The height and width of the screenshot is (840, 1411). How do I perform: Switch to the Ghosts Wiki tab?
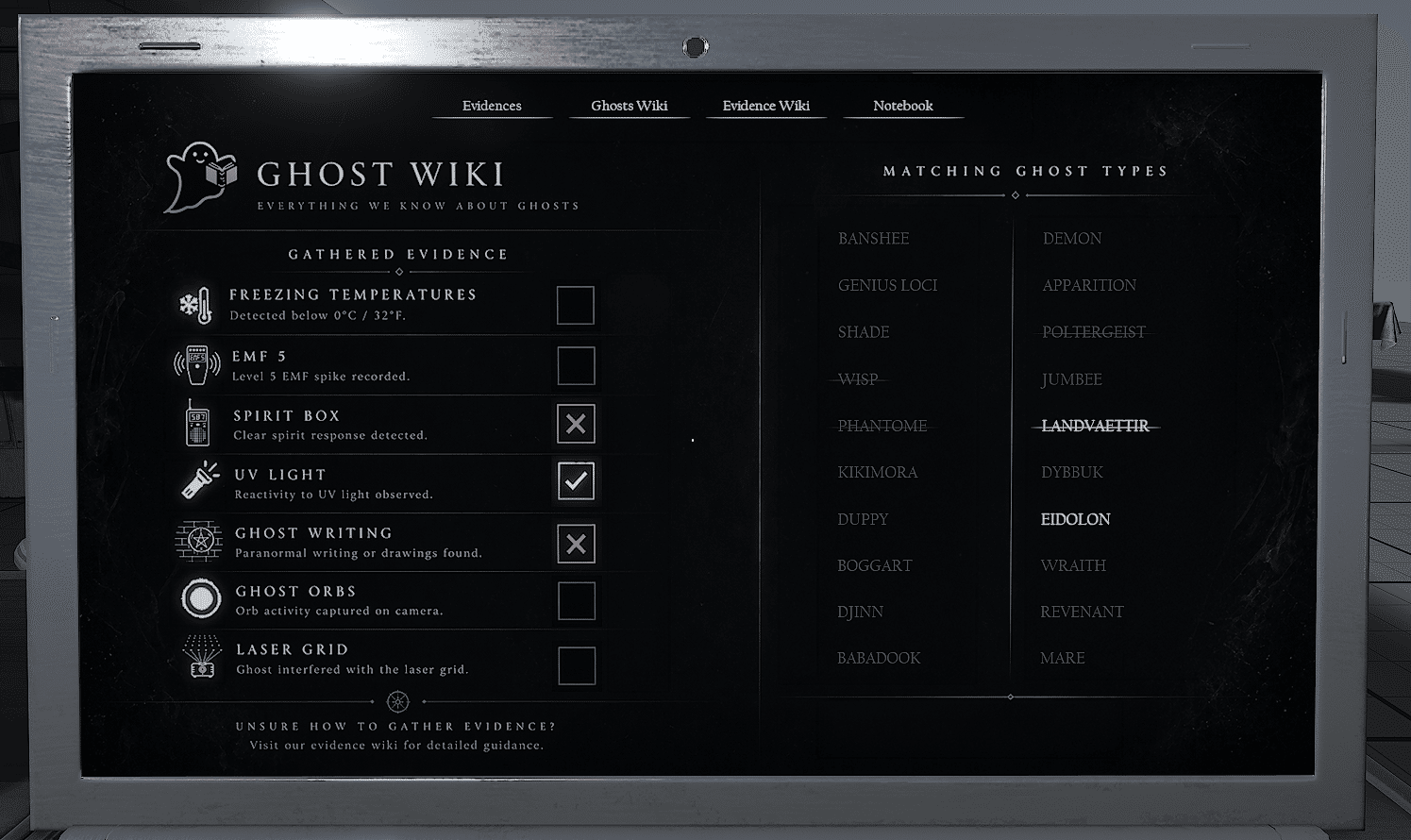[x=630, y=106]
